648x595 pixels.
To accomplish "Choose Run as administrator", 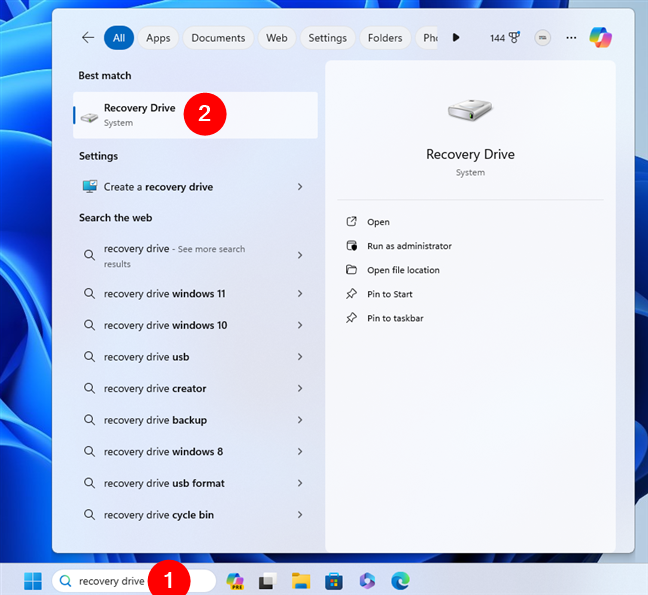I will click(409, 246).
